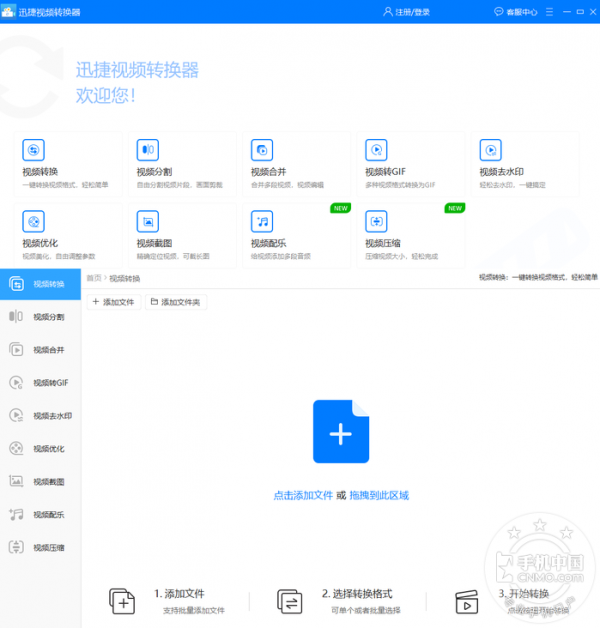Click the app logo in title bar
The image size is (600, 628).
8,11
